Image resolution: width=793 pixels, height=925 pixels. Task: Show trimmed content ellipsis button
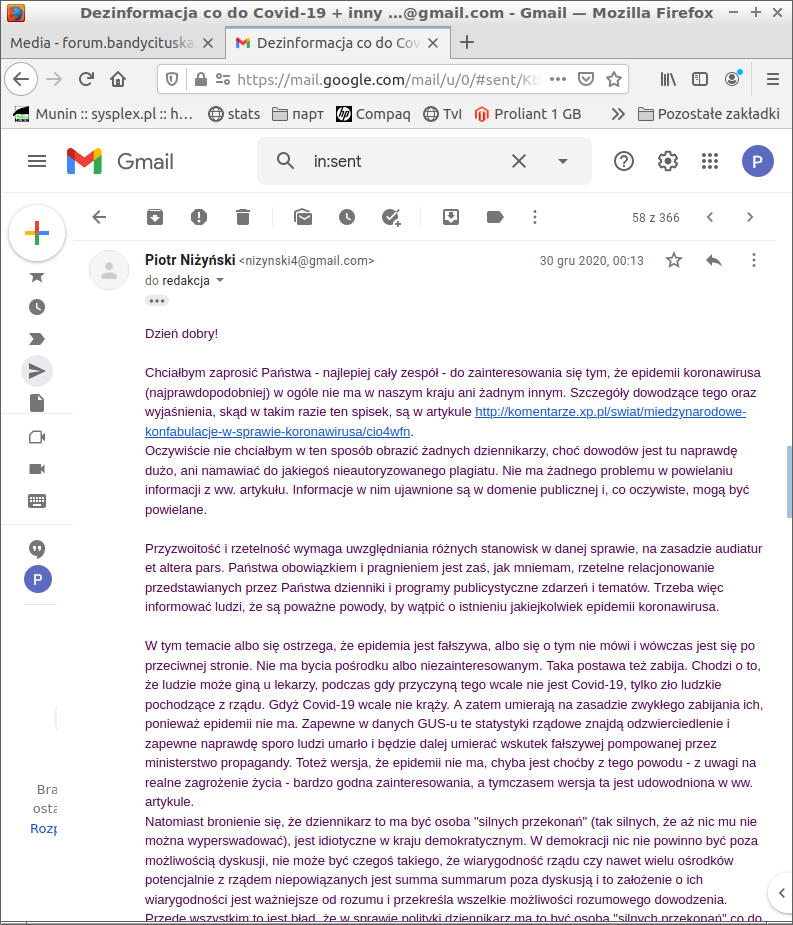(157, 301)
